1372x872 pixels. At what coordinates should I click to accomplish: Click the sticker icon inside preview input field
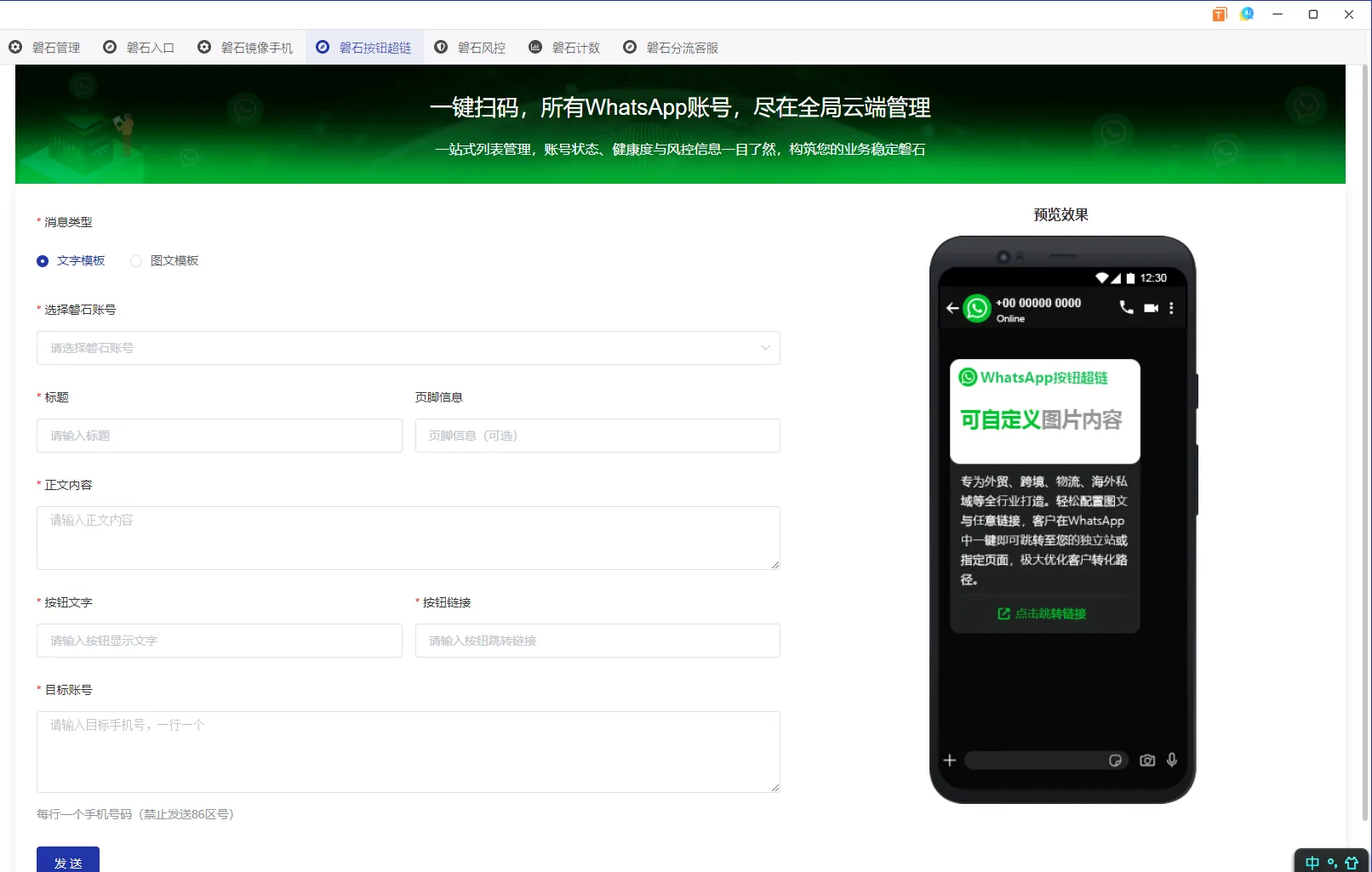coord(1116,760)
